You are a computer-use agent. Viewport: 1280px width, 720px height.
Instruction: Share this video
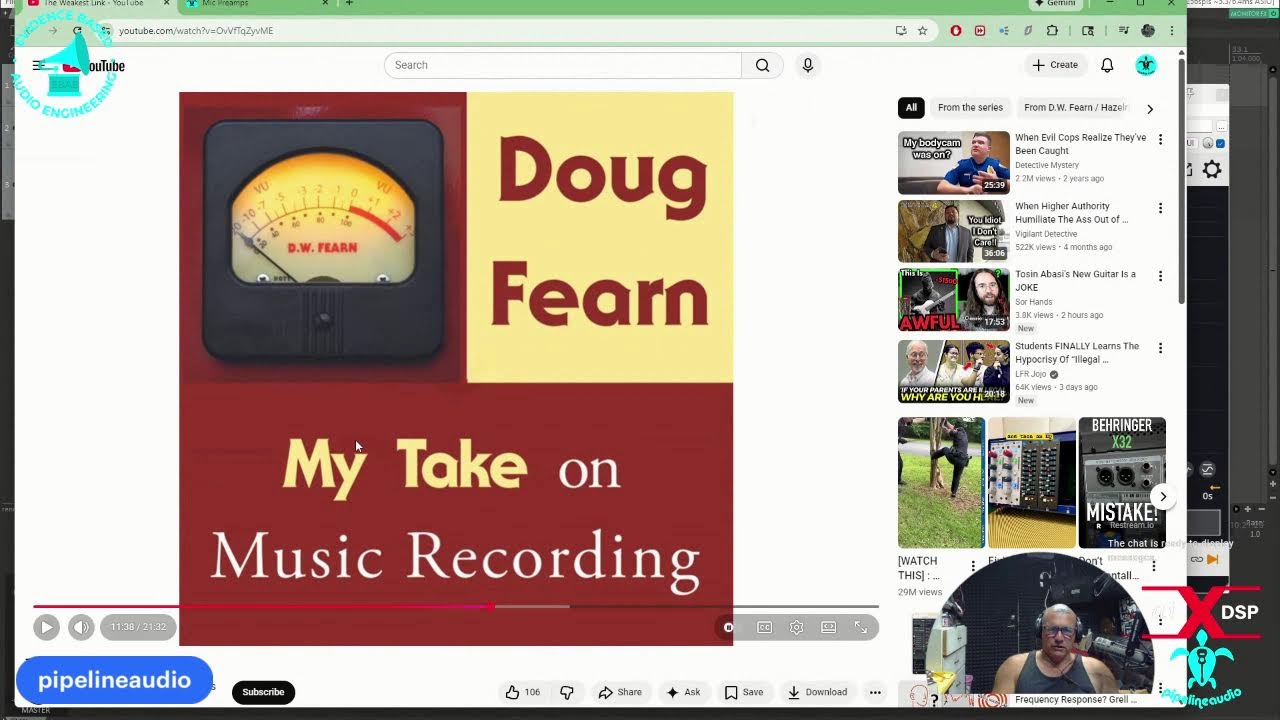click(x=620, y=692)
